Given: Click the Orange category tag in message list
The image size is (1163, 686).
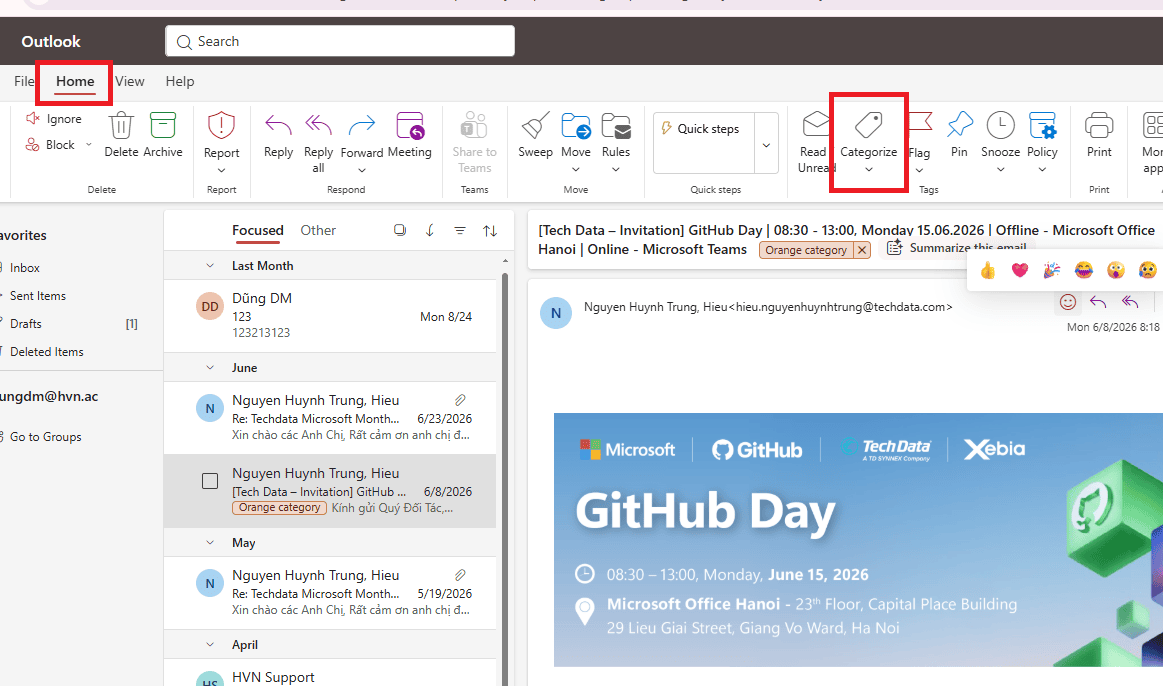Looking at the screenshot, I should pyautogui.click(x=280, y=508).
